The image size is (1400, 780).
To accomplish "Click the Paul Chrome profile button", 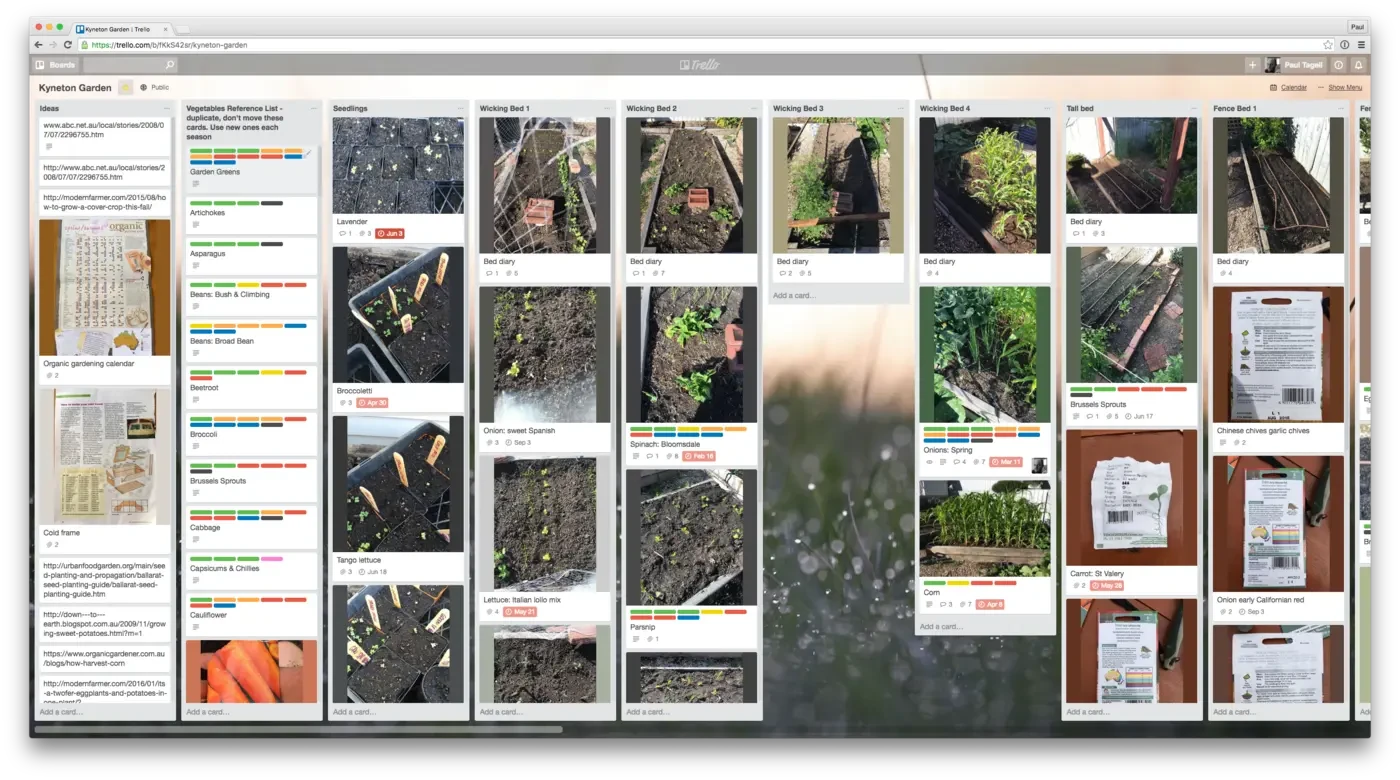I will point(1357,27).
